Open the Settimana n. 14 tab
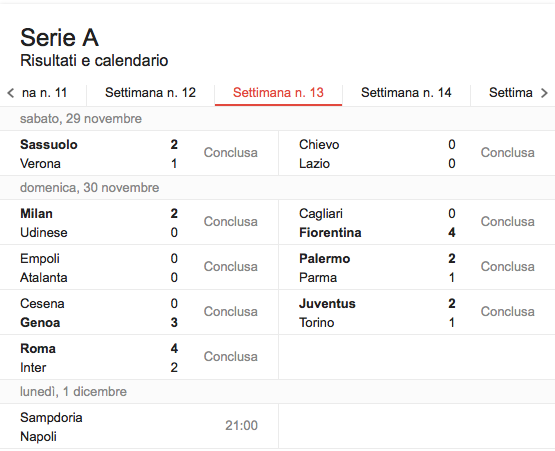This screenshot has width=555, height=451. 406,93
